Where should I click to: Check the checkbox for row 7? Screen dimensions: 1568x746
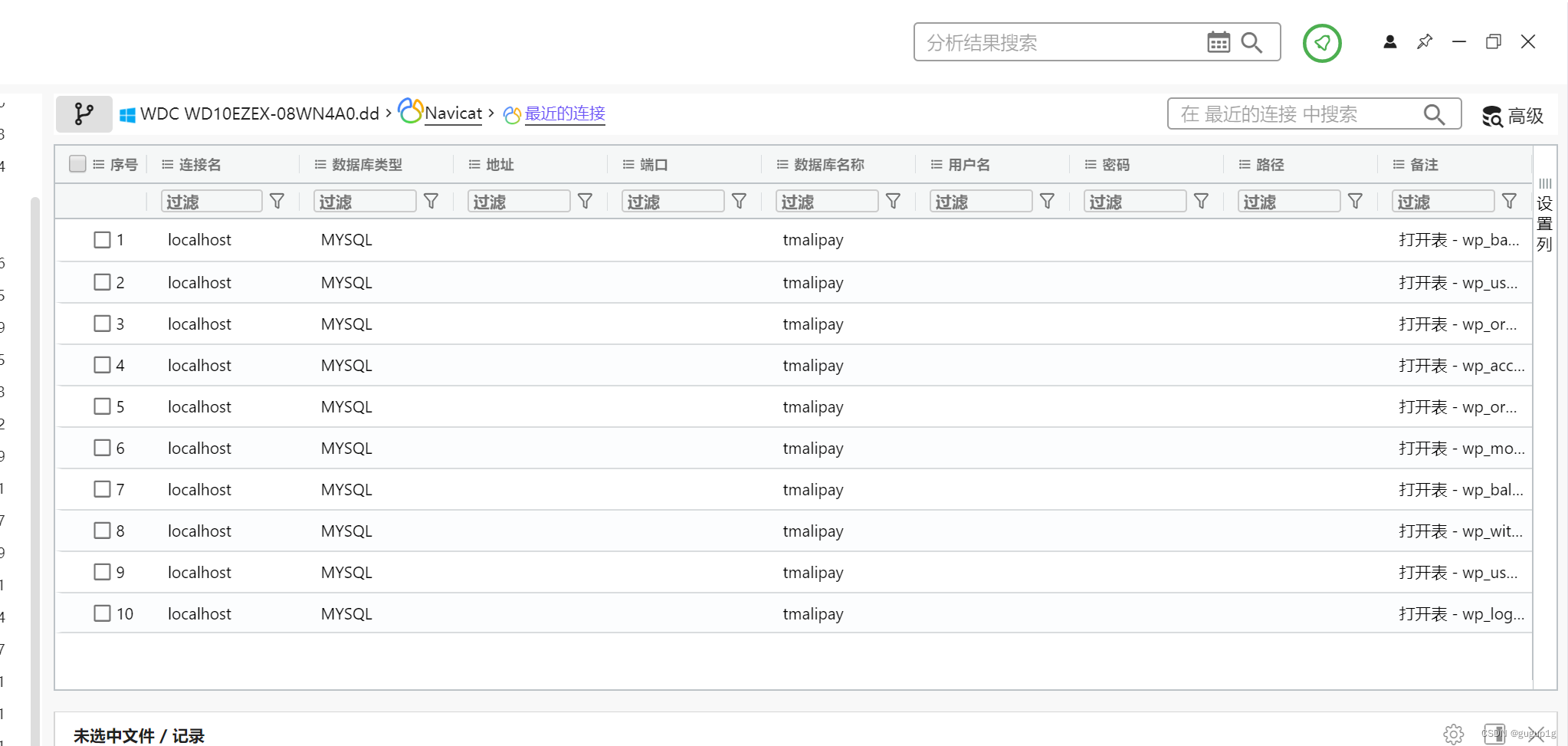tap(102, 489)
